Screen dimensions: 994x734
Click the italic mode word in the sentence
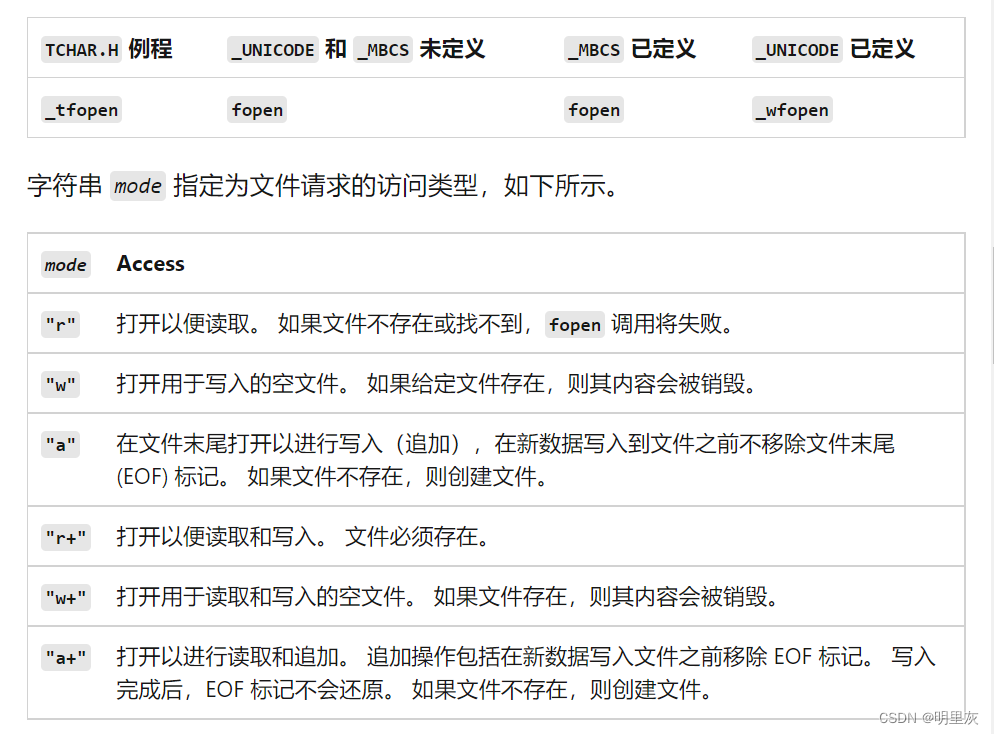point(138,186)
